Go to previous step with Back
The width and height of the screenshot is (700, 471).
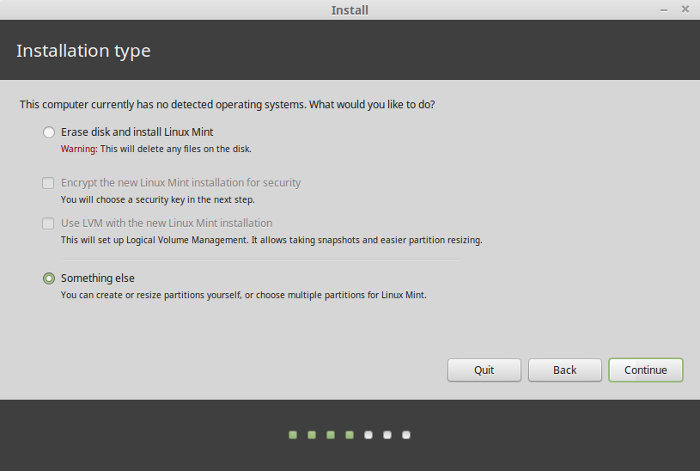pyautogui.click(x=565, y=370)
